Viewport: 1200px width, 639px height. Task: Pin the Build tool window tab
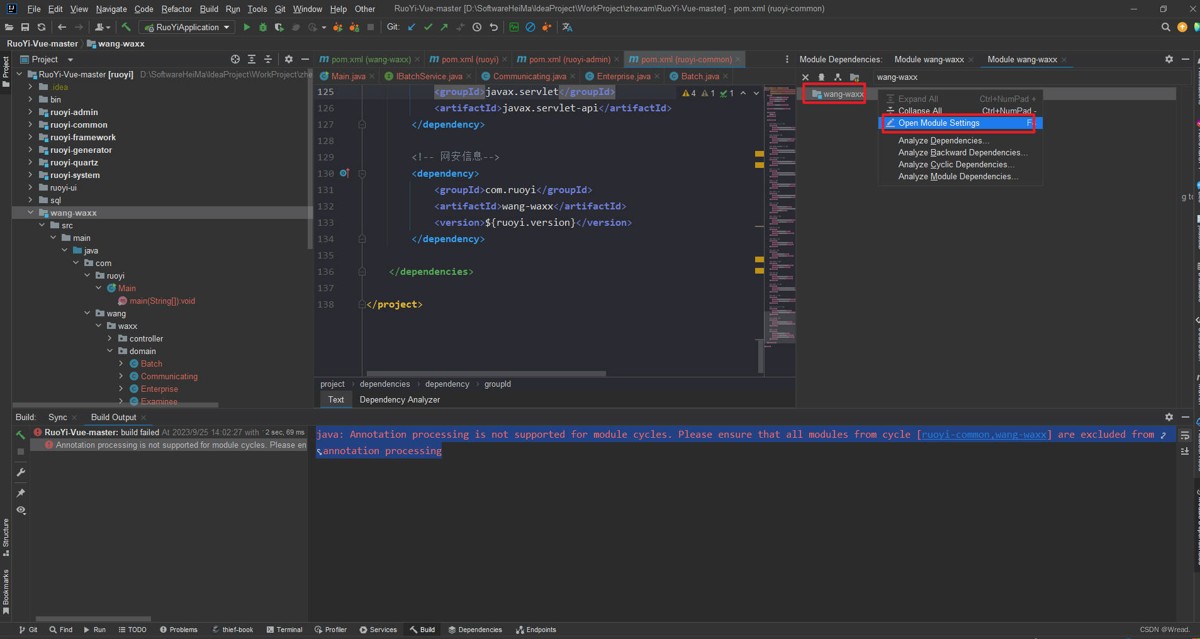(20, 493)
